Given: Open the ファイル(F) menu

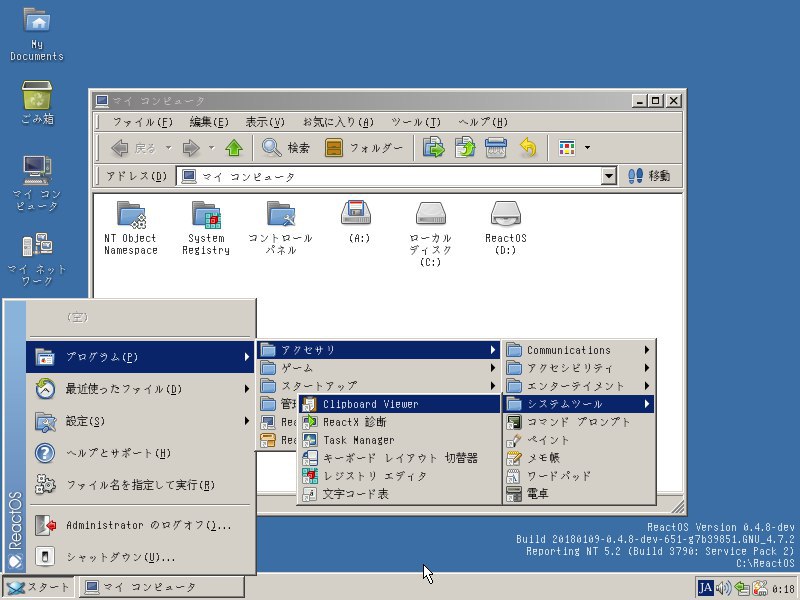Looking at the screenshot, I should click(x=142, y=122).
